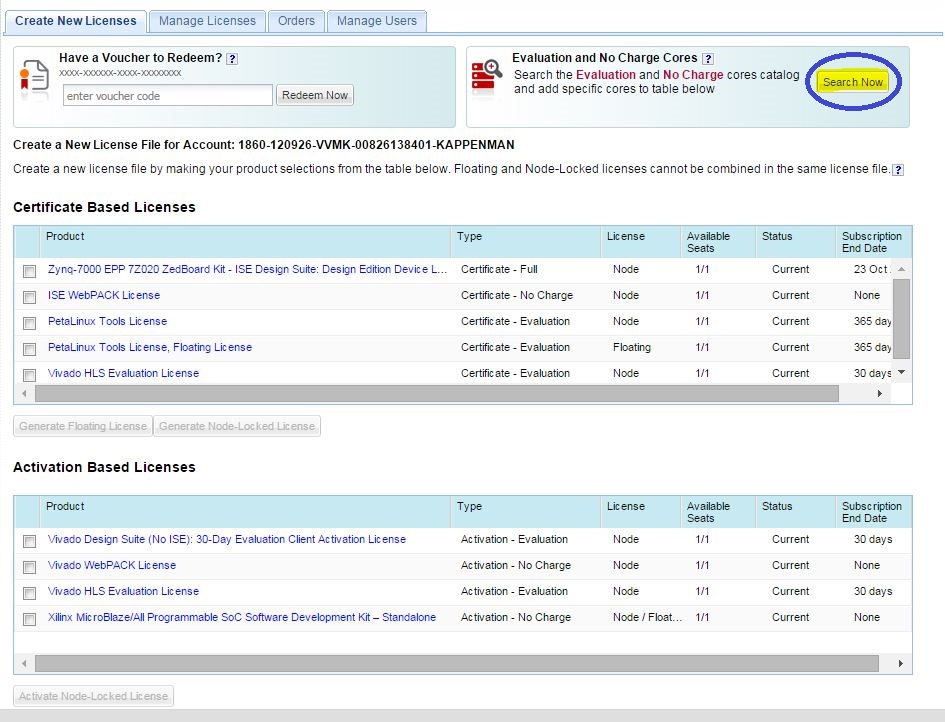Click activation table License column header
Screen dimensions: 945x722
[641, 512]
